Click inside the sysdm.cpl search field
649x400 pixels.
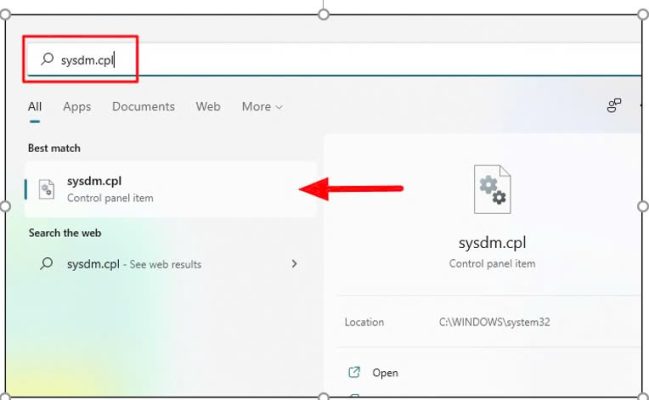[334, 60]
